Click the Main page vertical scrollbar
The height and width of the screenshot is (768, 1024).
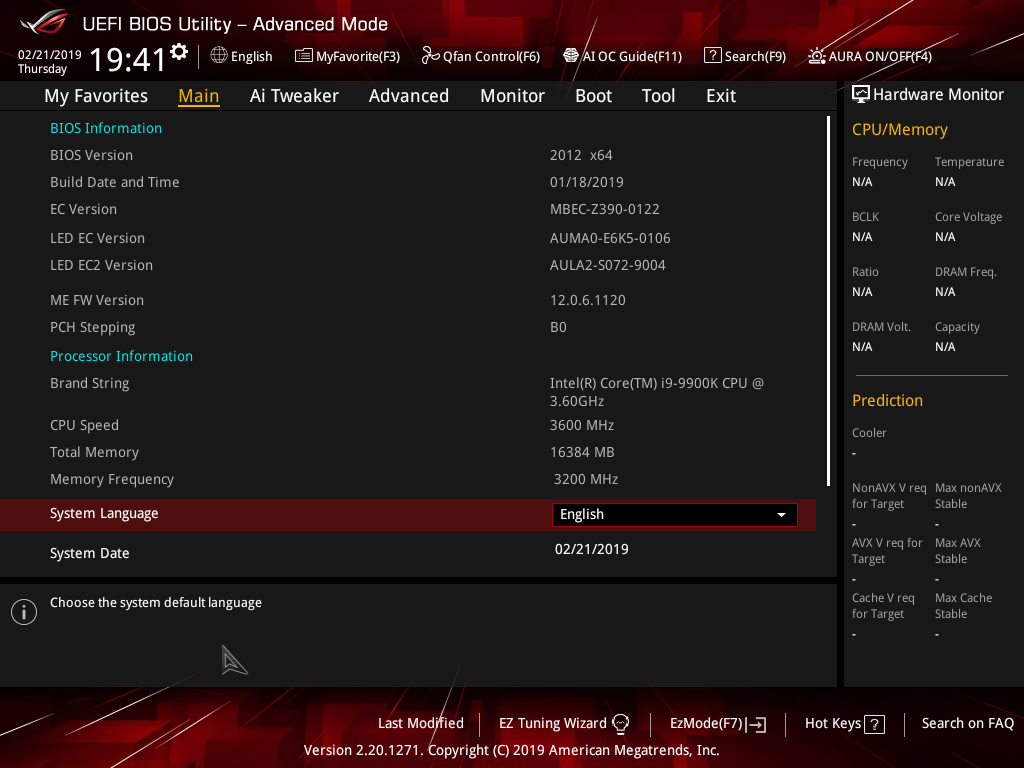pos(828,301)
